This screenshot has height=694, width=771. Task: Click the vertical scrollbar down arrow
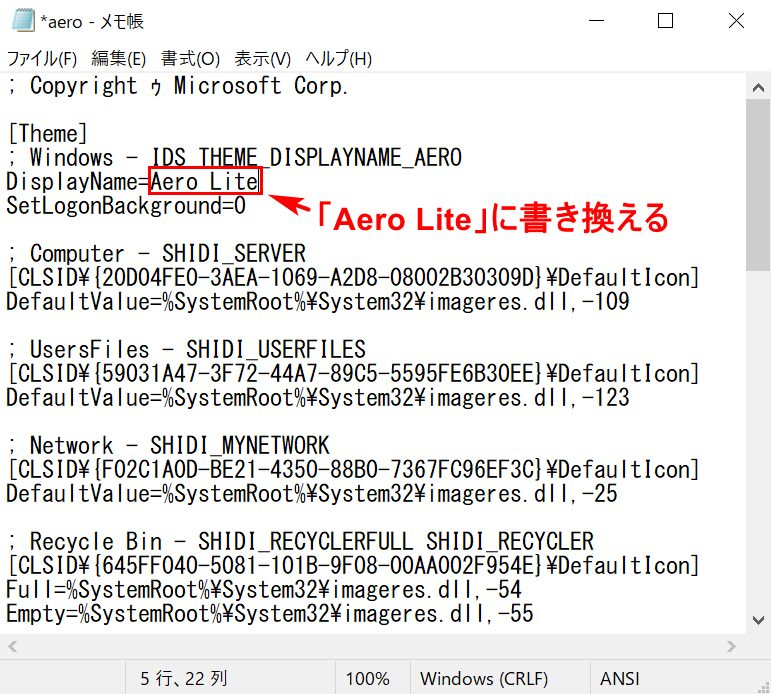tap(758, 620)
